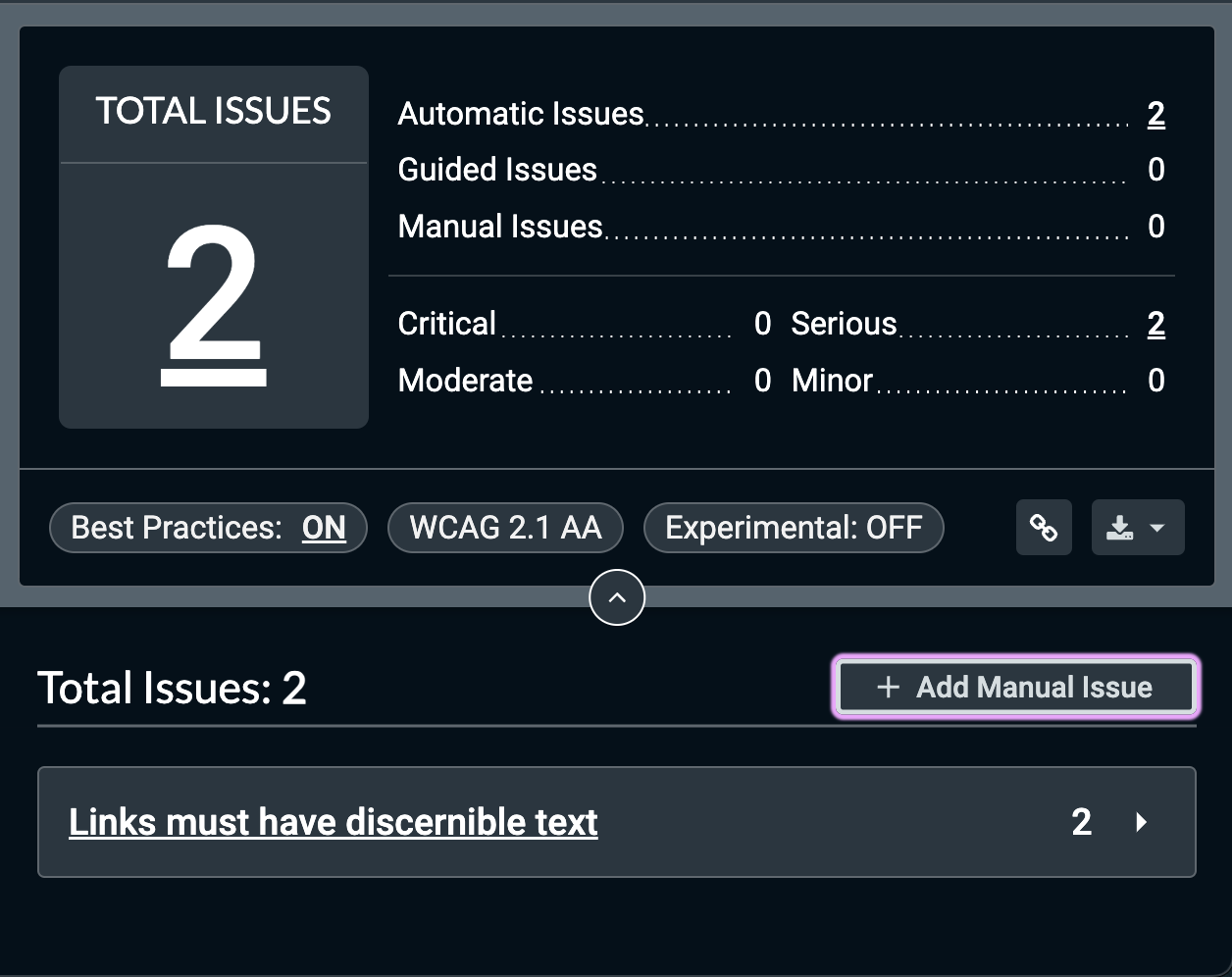This screenshot has height=977, width=1232.
Task: Expand the discernible text issue arrow
Action: 1141,822
